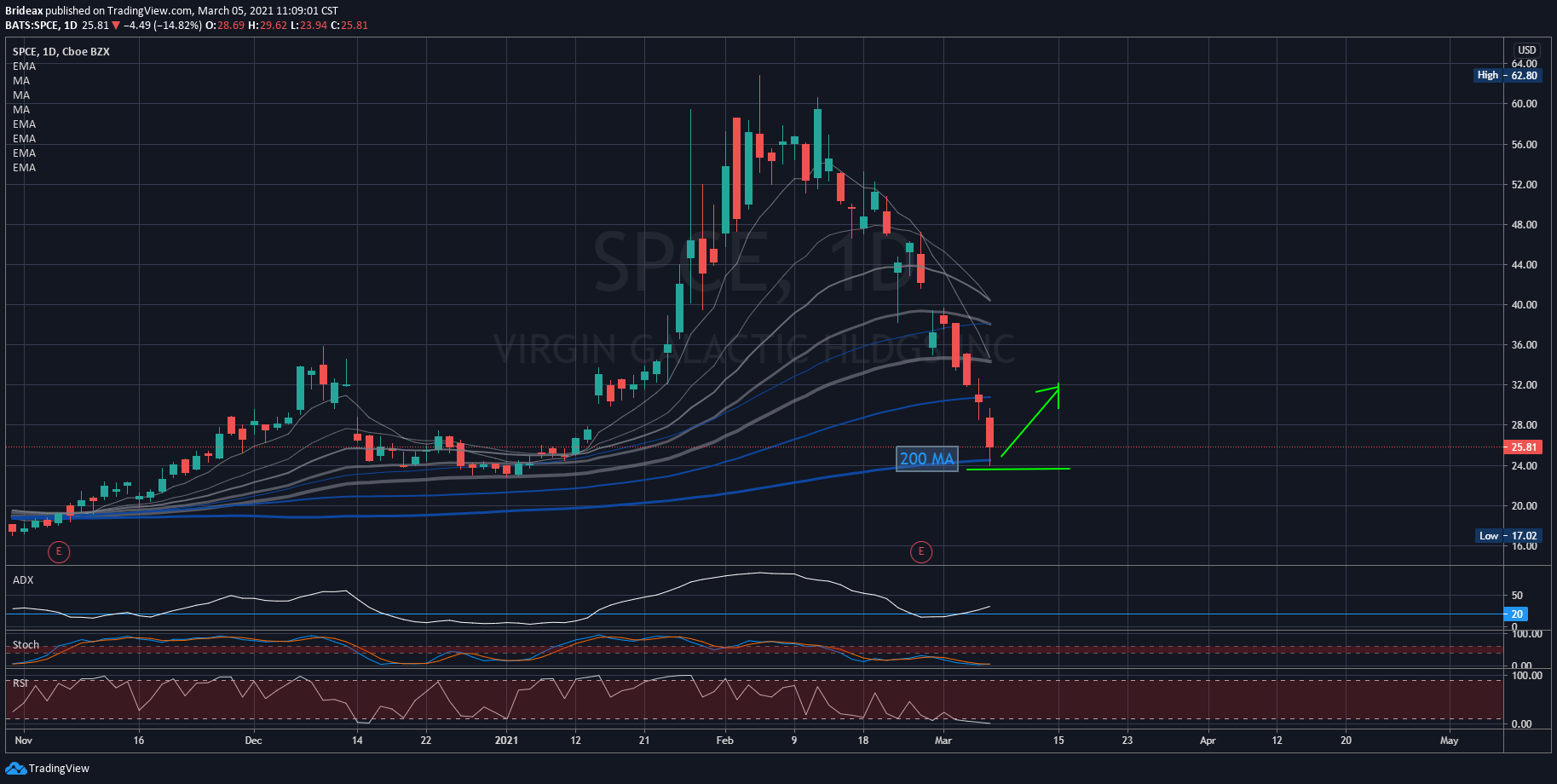Click the 24.00 price axis value
The width and height of the screenshot is (1557, 784).
pos(1525,466)
